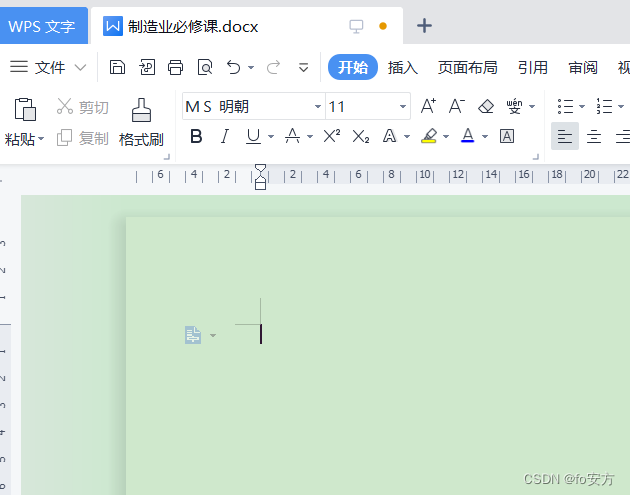This screenshot has height=495, width=630.
Task: Toggle Bold formatting
Action: (x=196, y=136)
